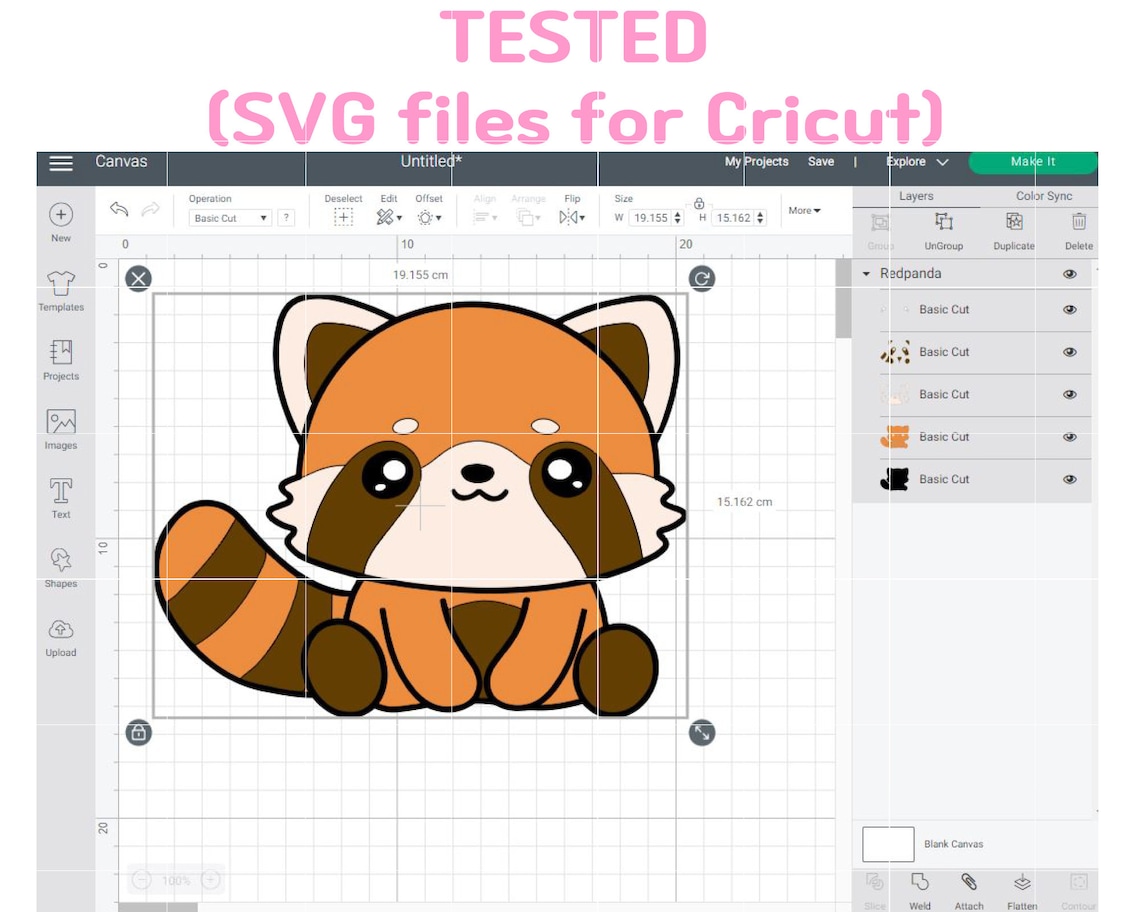This screenshot has height=912, width=1140.
Task: Open the hamburger menu
Action: click(x=60, y=163)
